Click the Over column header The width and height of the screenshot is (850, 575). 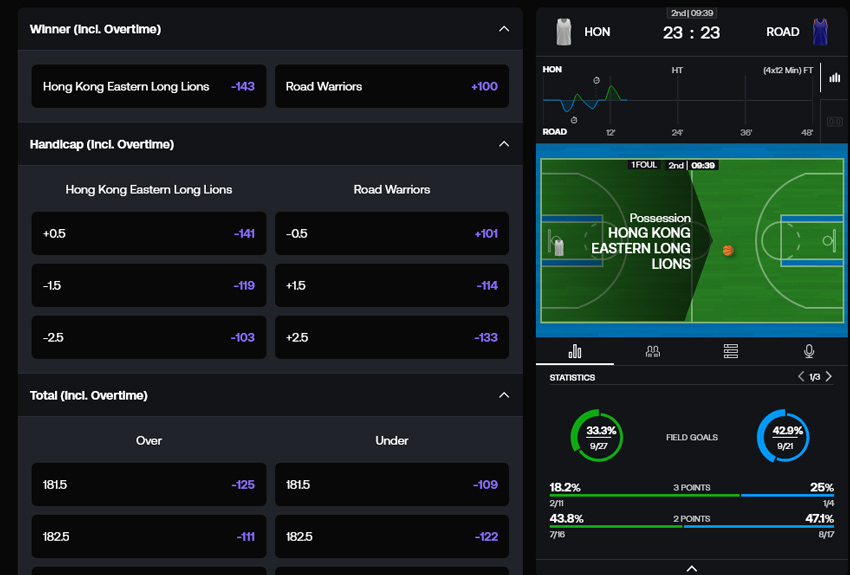(x=149, y=441)
